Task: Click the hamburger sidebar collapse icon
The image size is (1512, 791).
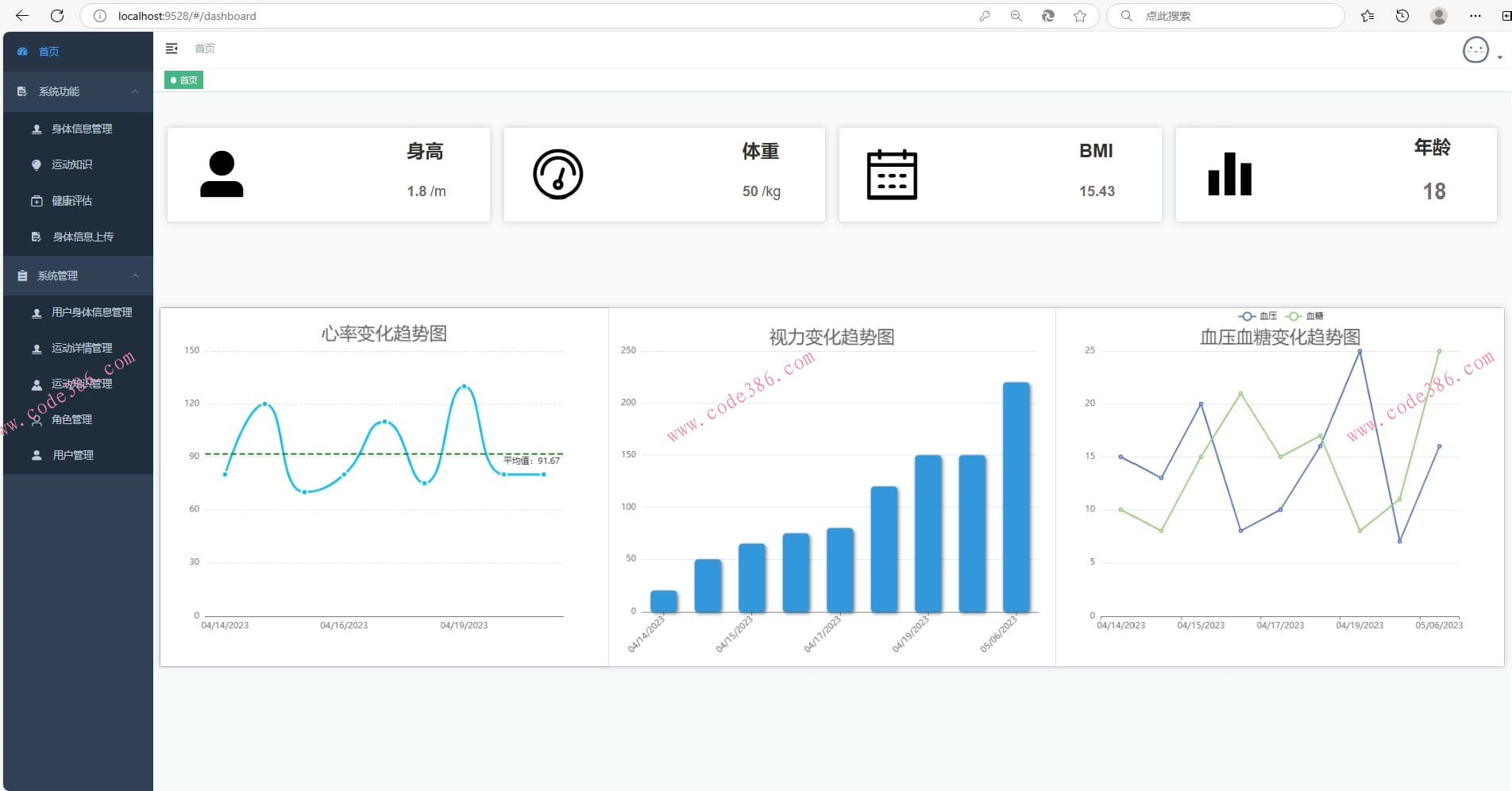Action: pos(172,48)
